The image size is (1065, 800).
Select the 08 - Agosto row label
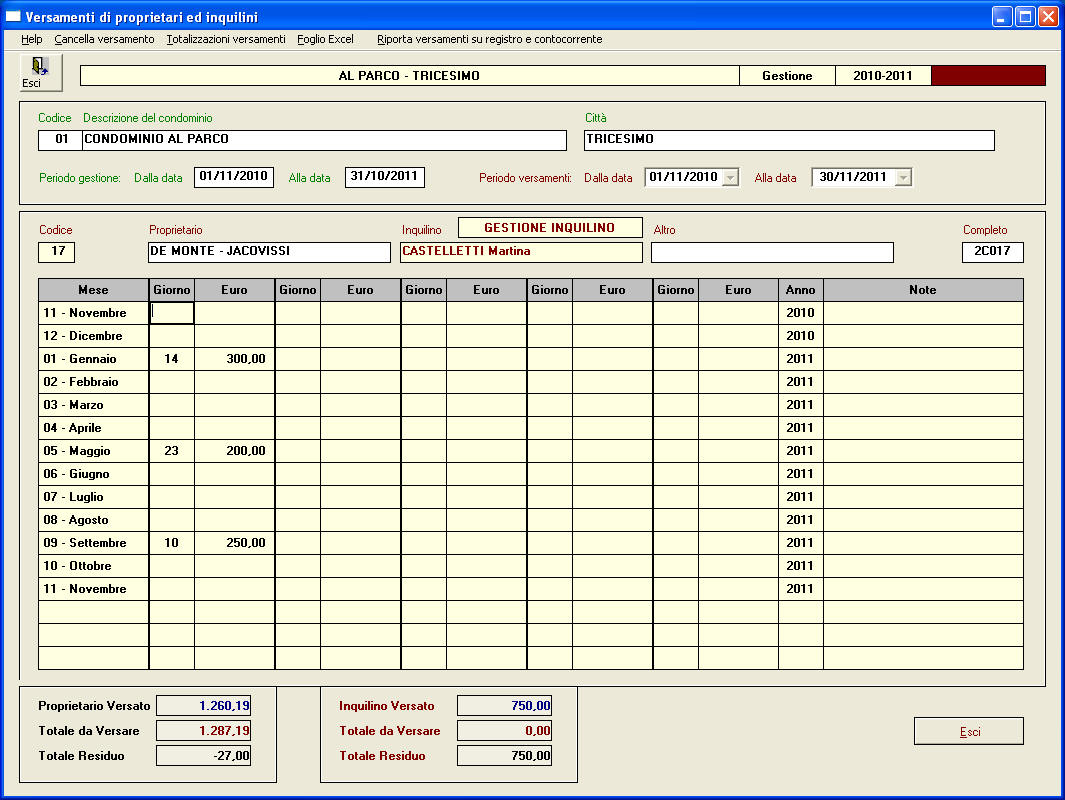[x=94, y=520]
